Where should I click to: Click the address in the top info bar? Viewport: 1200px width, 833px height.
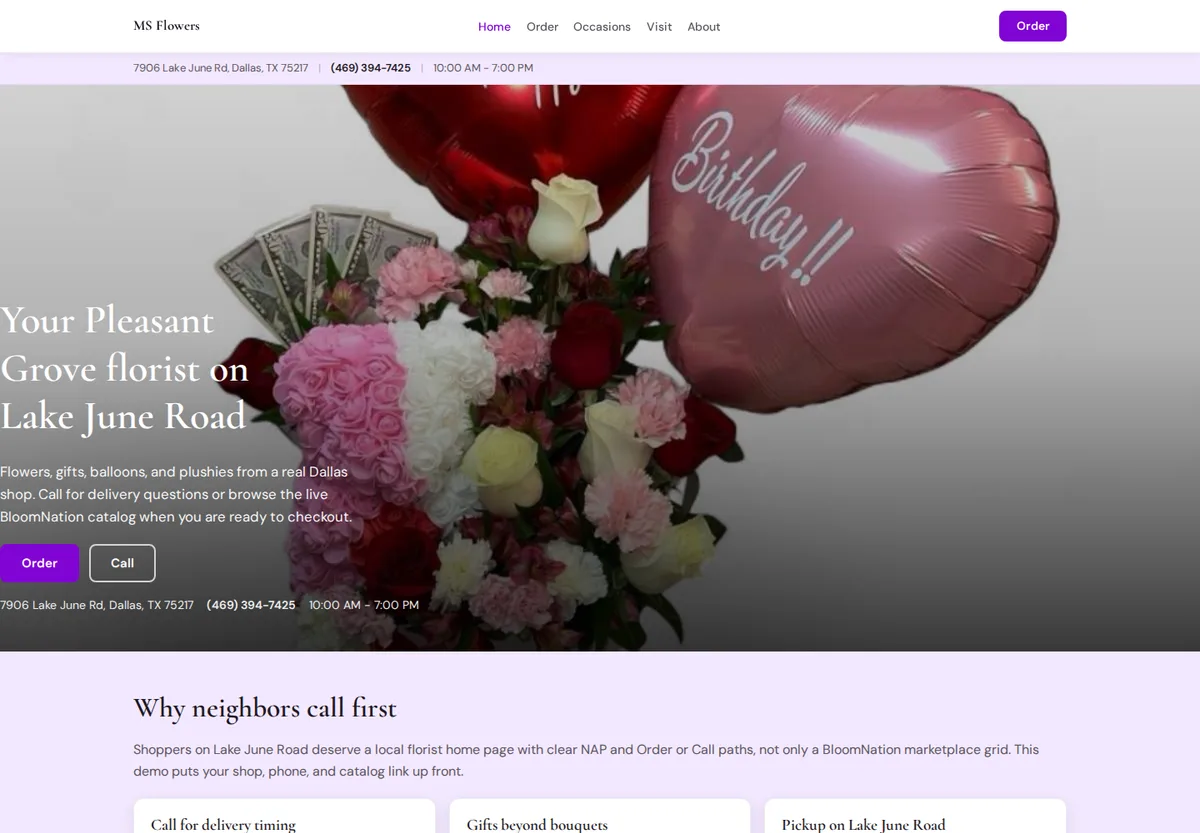pos(221,68)
